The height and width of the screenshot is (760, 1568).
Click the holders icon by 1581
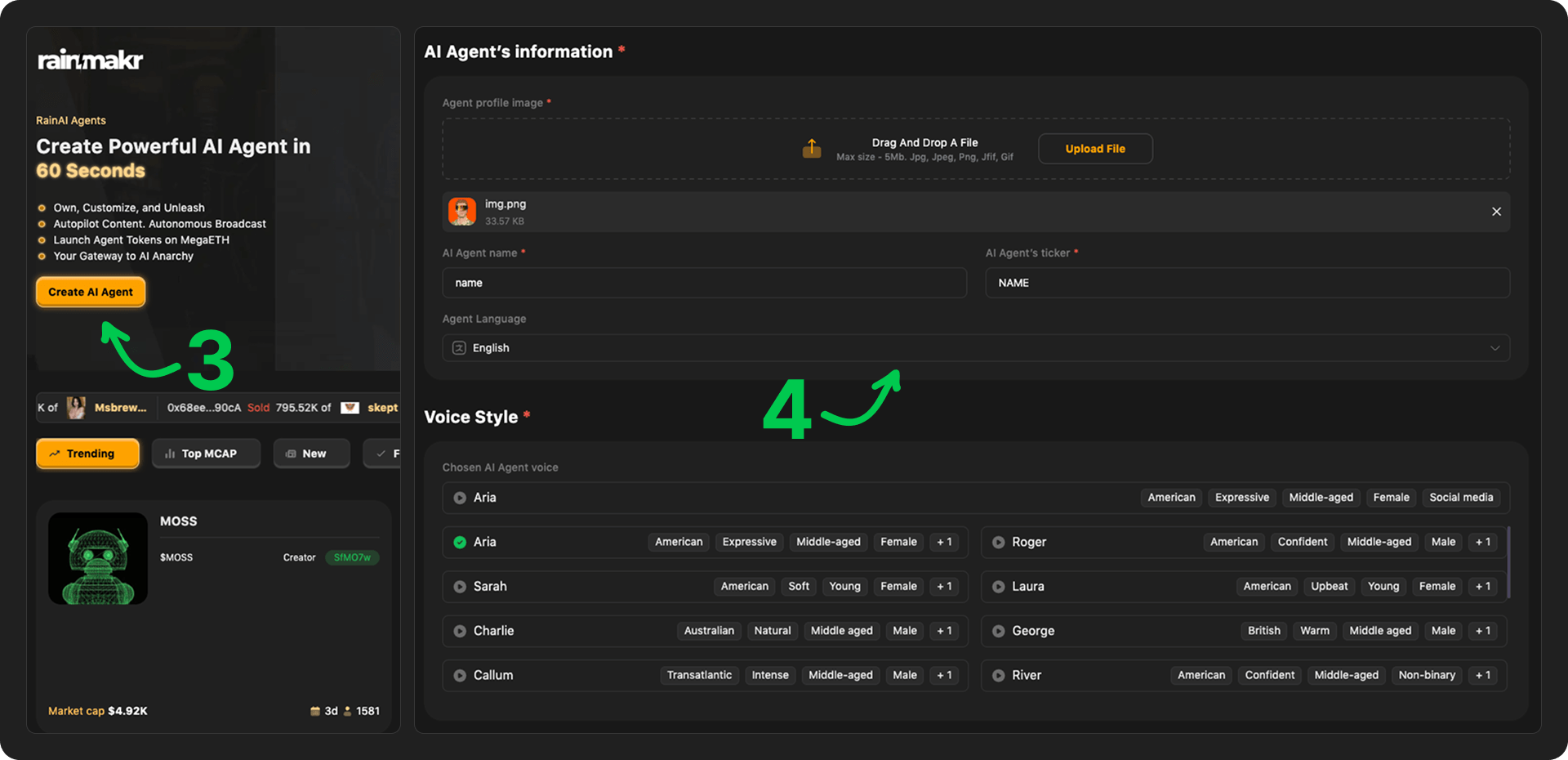[347, 711]
